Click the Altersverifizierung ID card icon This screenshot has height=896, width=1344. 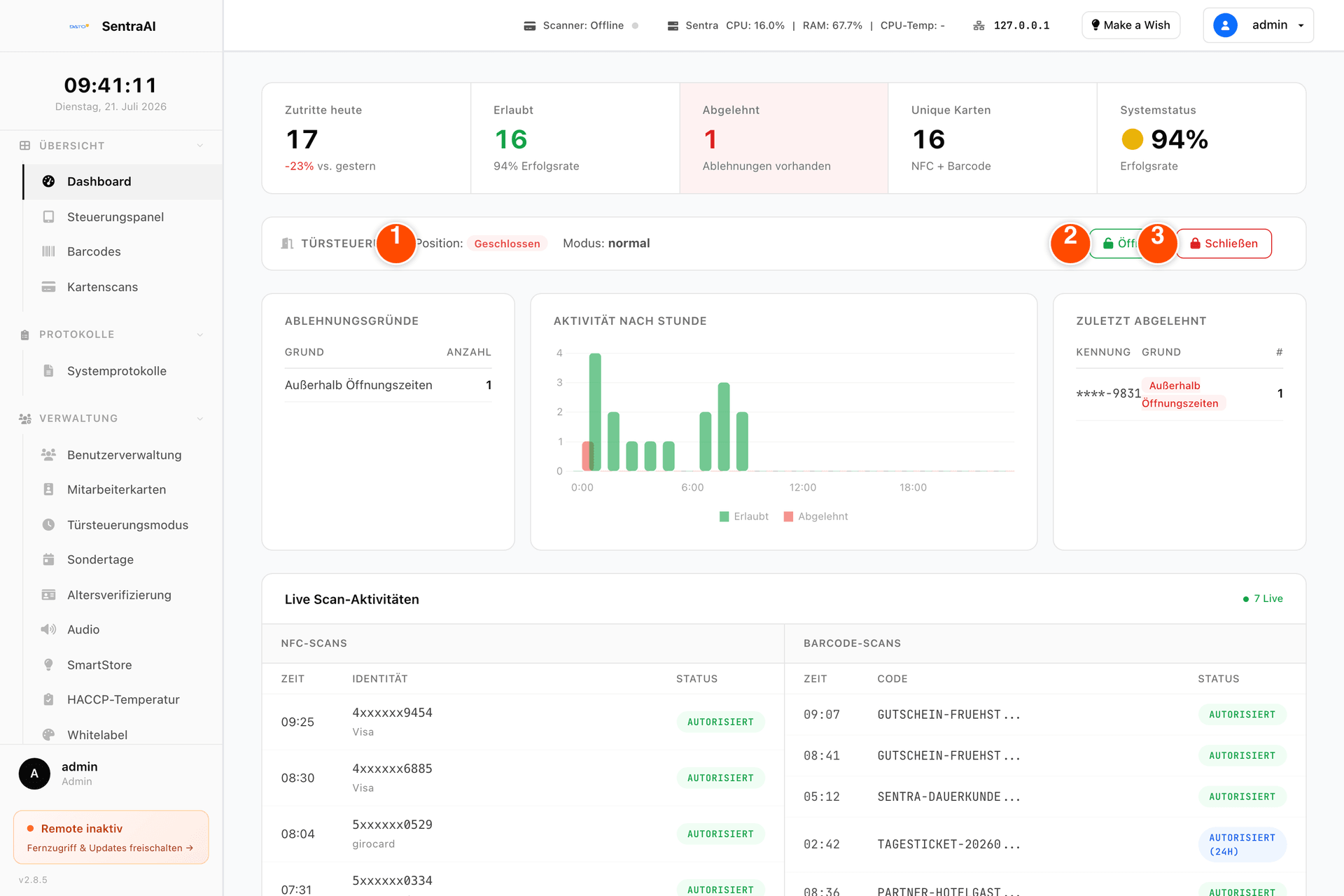click(x=48, y=595)
